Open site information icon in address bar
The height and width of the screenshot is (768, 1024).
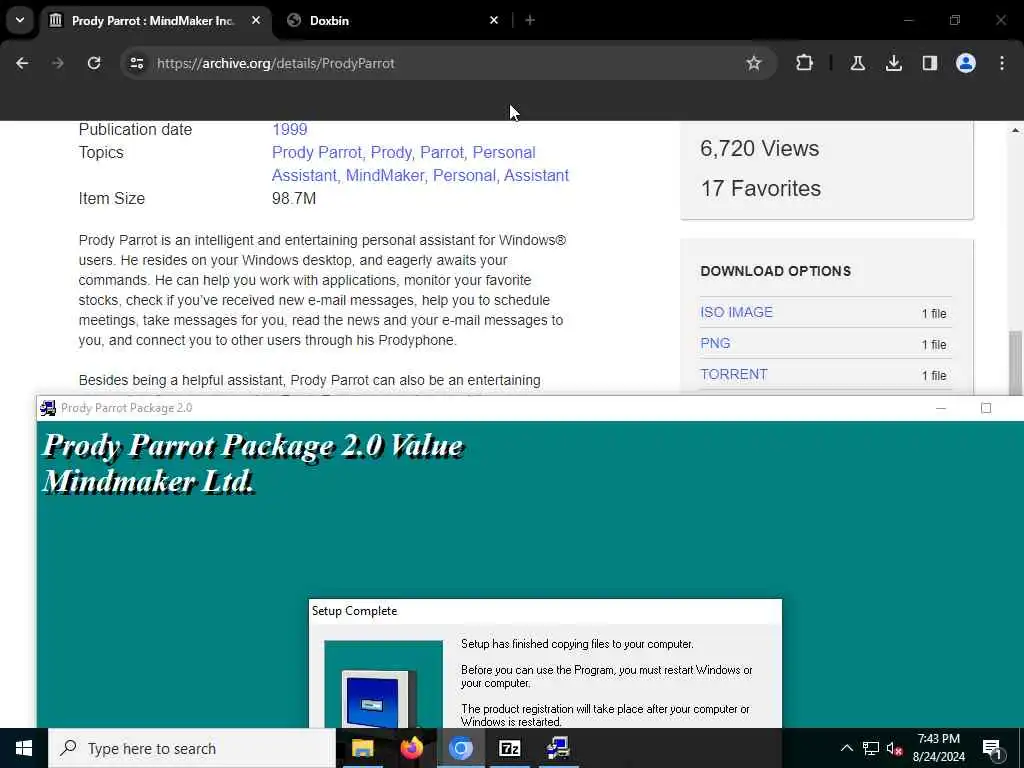pos(136,63)
